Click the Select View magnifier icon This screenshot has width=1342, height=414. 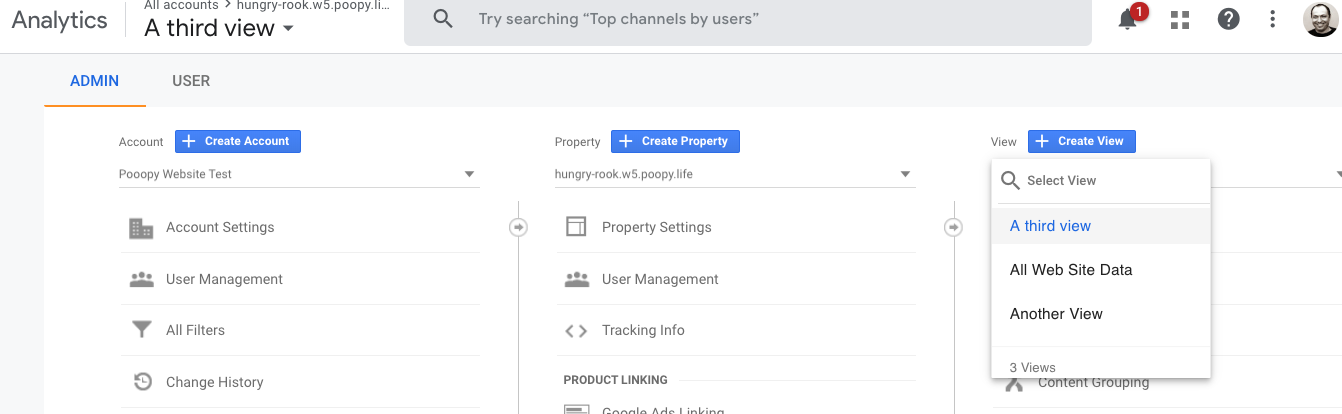click(1010, 181)
